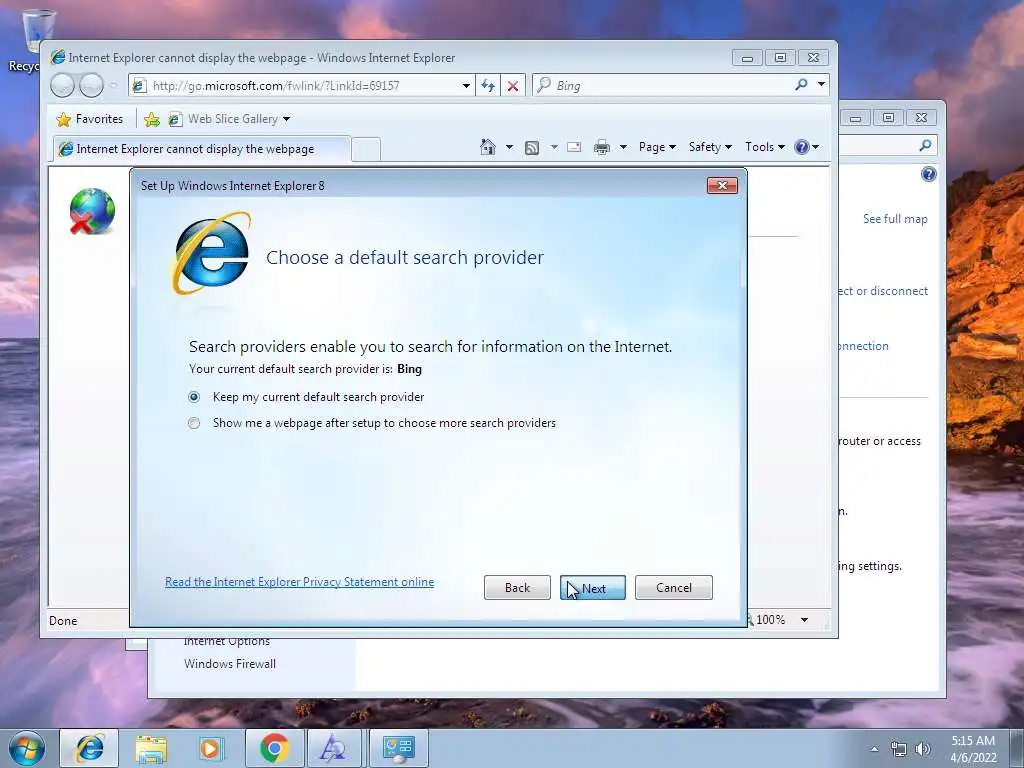Screen dimensions: 1024x768
Task: Open Windows Explorer from the taskbar
Action: pyautogui.click(x=151, y=748)
